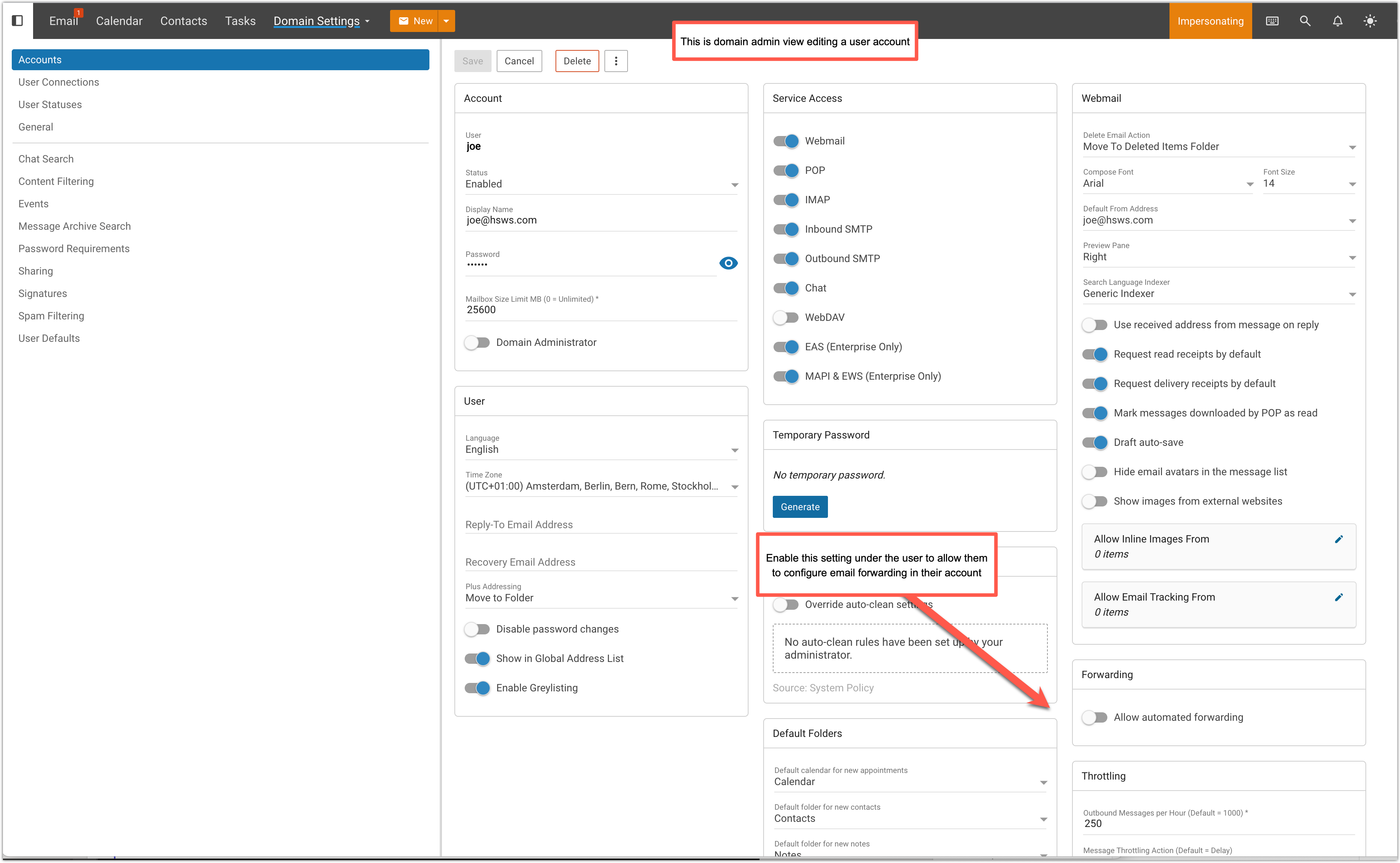Edit Allow Inline Images From list

click(x=1338, y=540)
